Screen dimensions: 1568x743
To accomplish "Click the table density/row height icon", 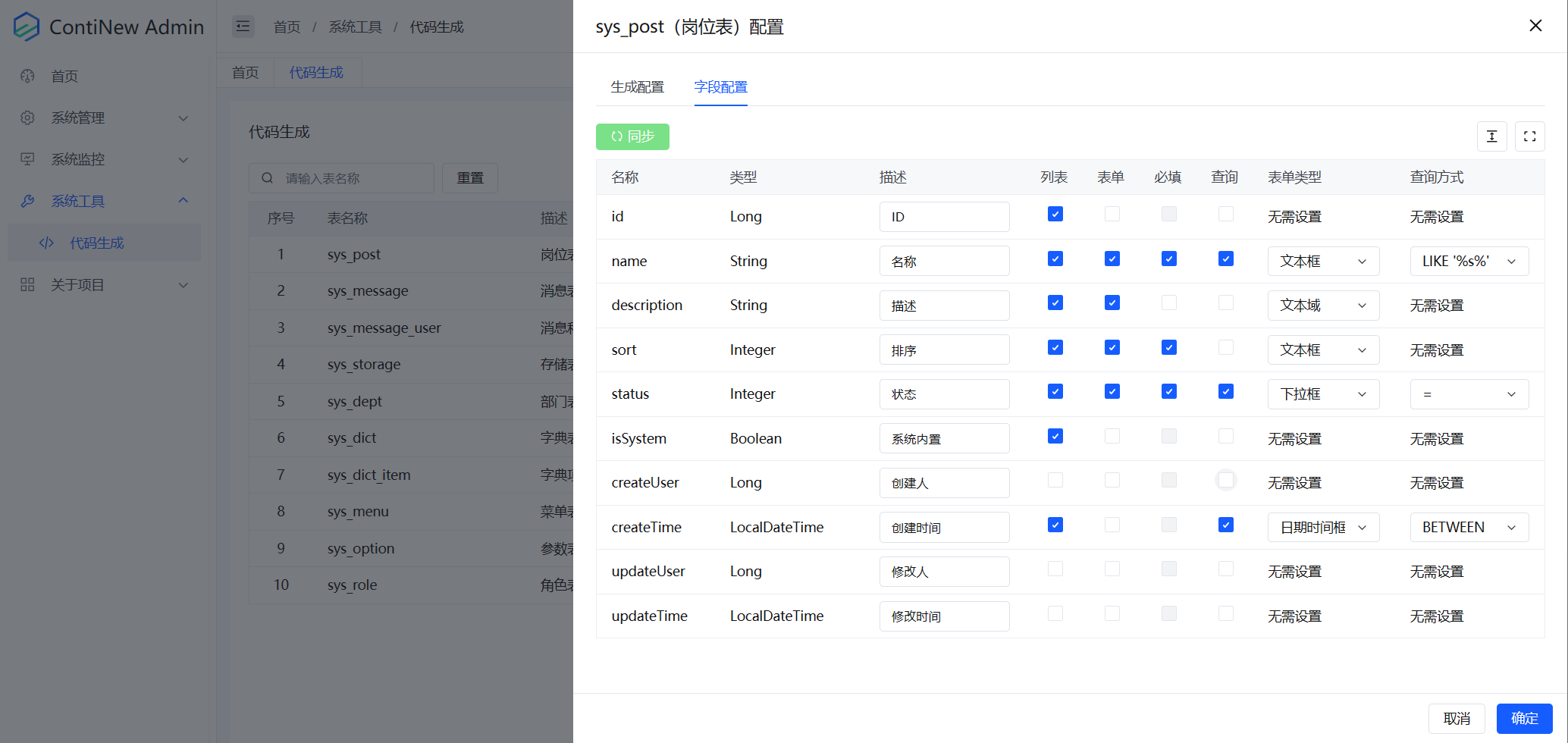I will click(1491, 136).
